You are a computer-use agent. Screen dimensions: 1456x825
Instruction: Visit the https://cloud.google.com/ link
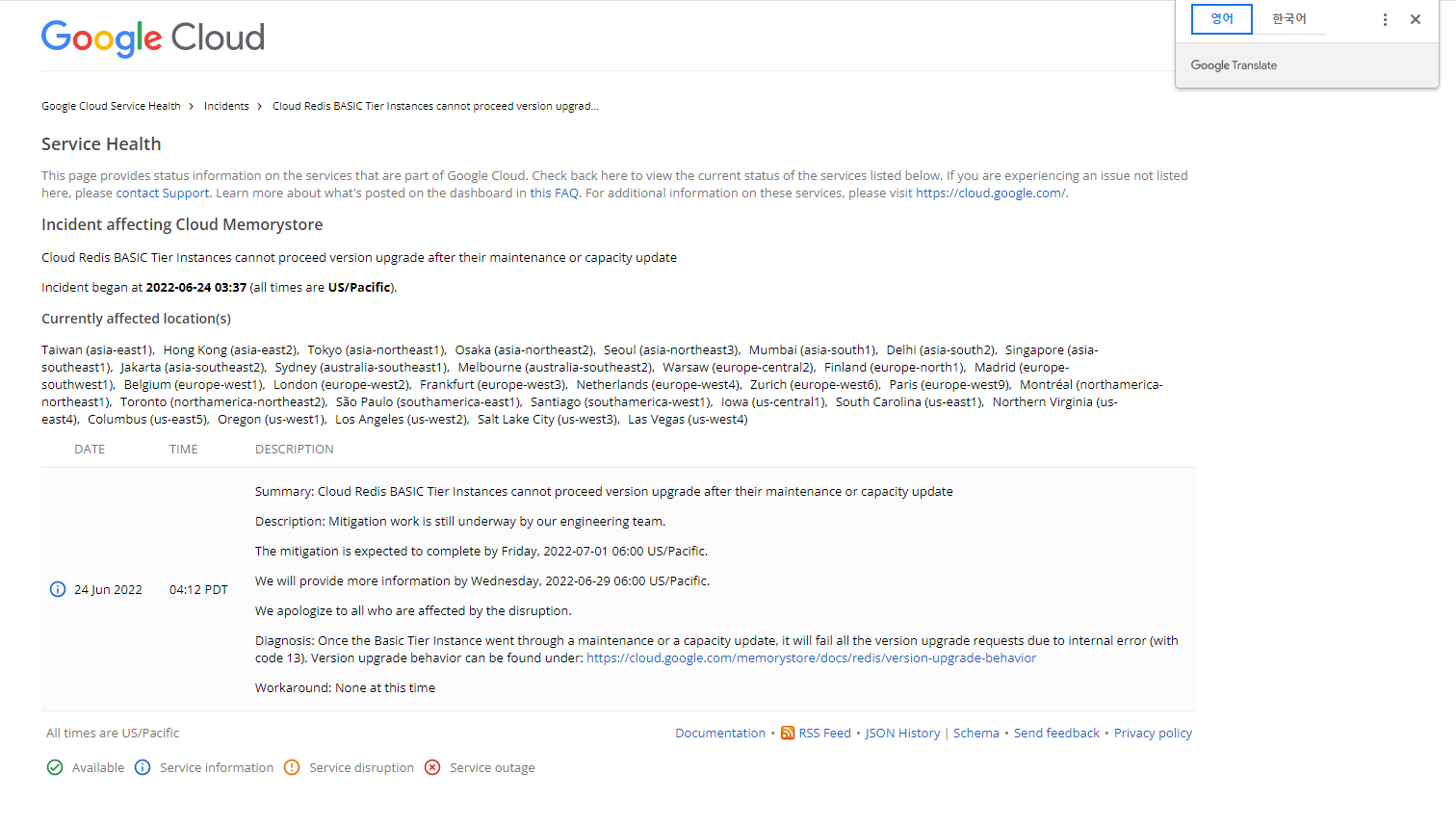pos(990,193)
